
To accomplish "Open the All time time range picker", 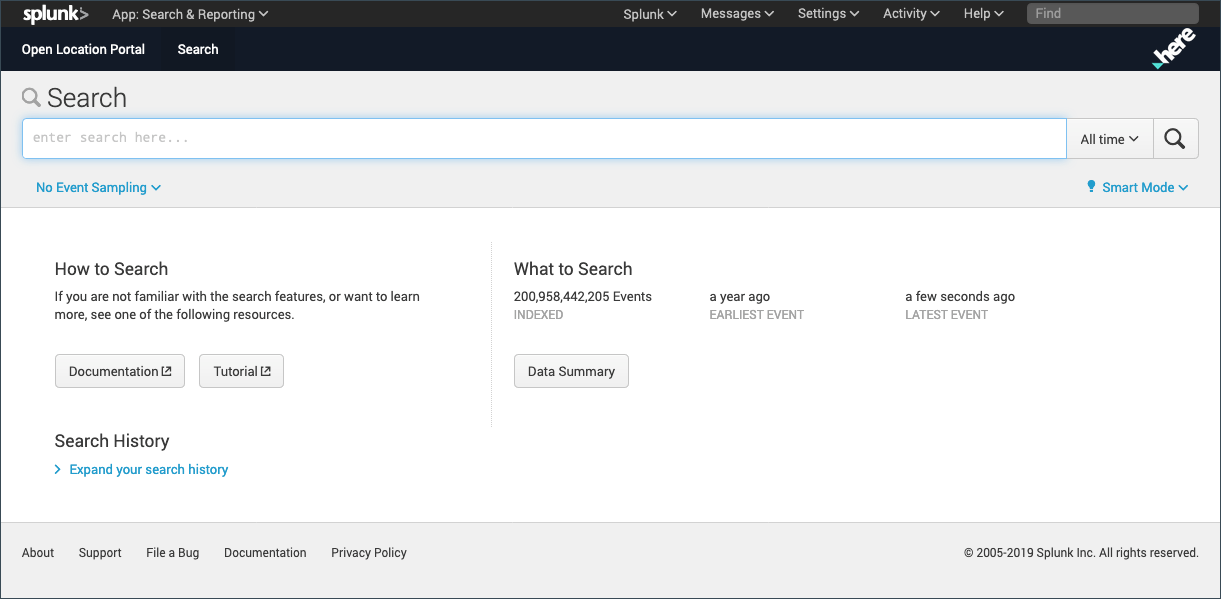I will click(1109, 138).
